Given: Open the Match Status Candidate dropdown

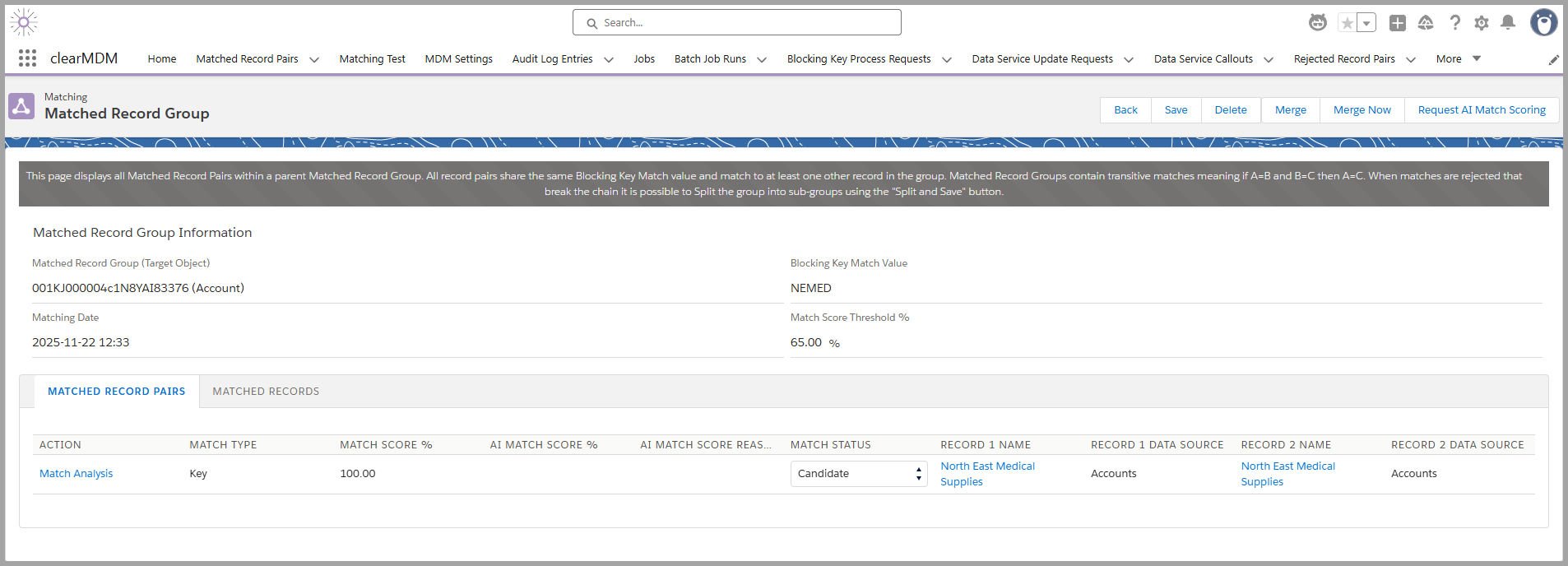Looking at the screenshot, I should point(858,474).
